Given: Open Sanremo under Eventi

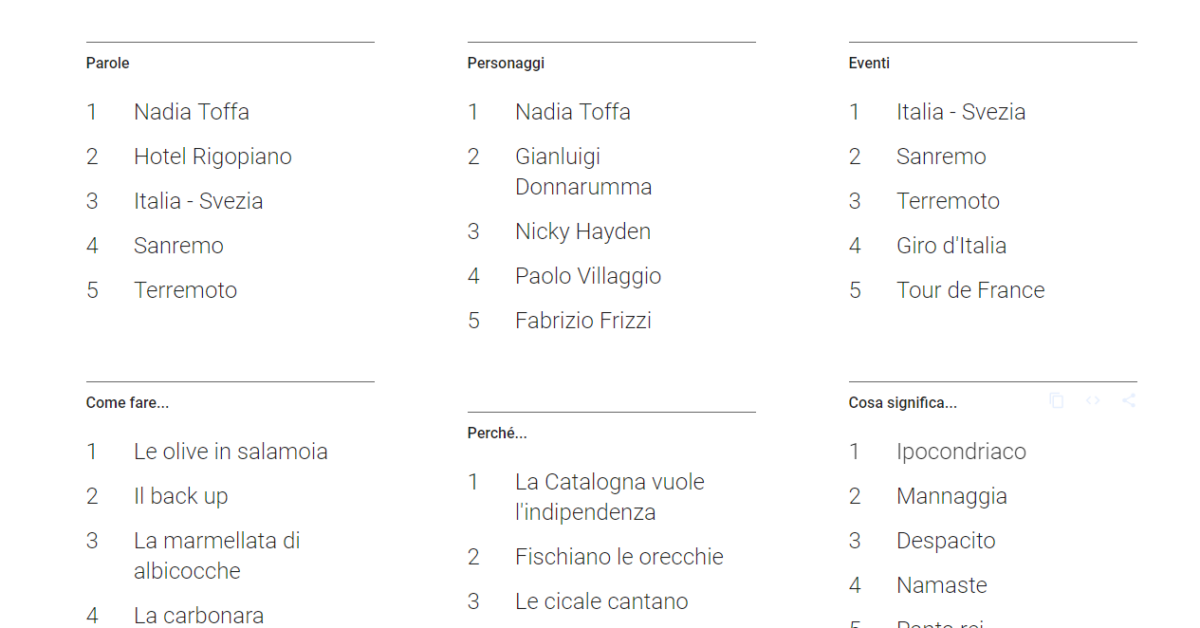Looking at the screenshot, I should [941, 157].
